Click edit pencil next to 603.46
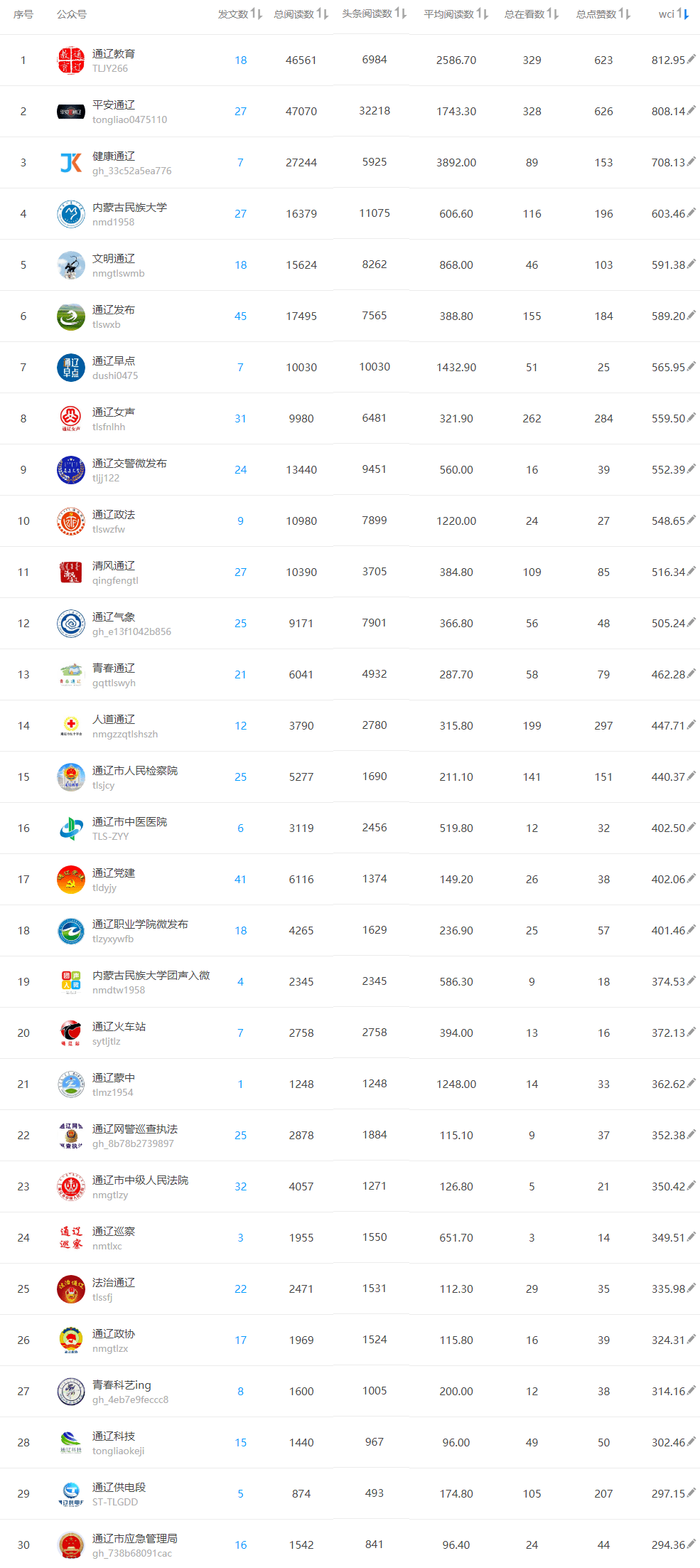The height and width of the screenshot is (1568, 700). click(x=691, y=213)
